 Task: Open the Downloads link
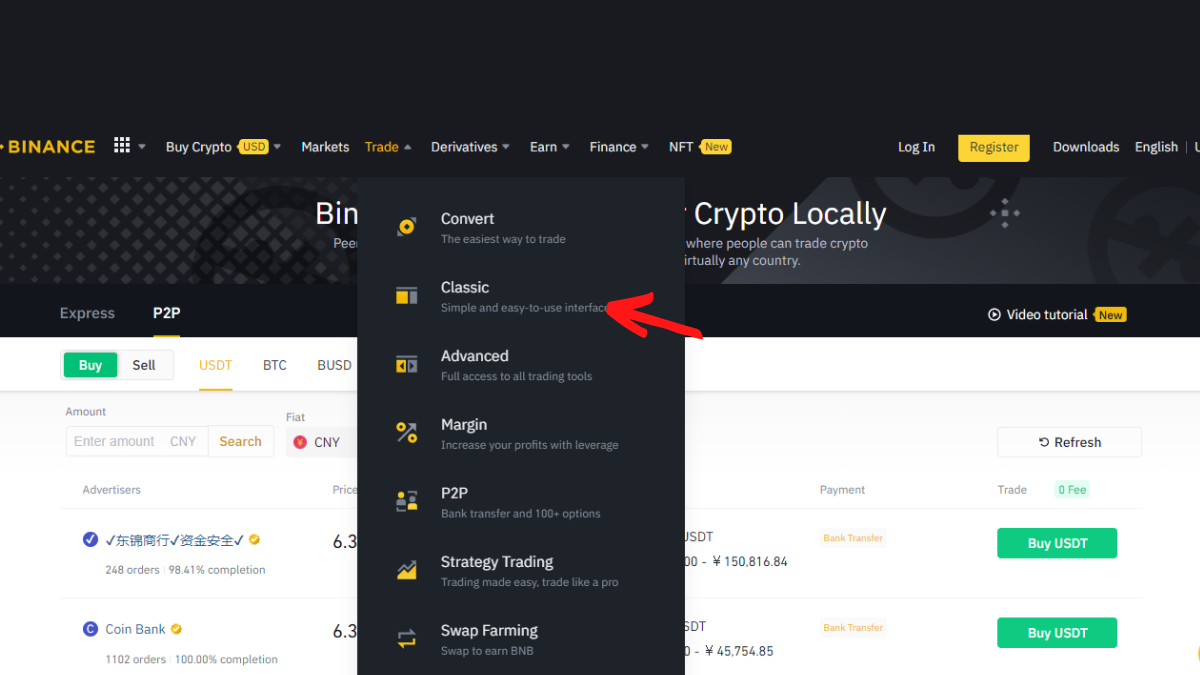click(x=1086, y=147)
